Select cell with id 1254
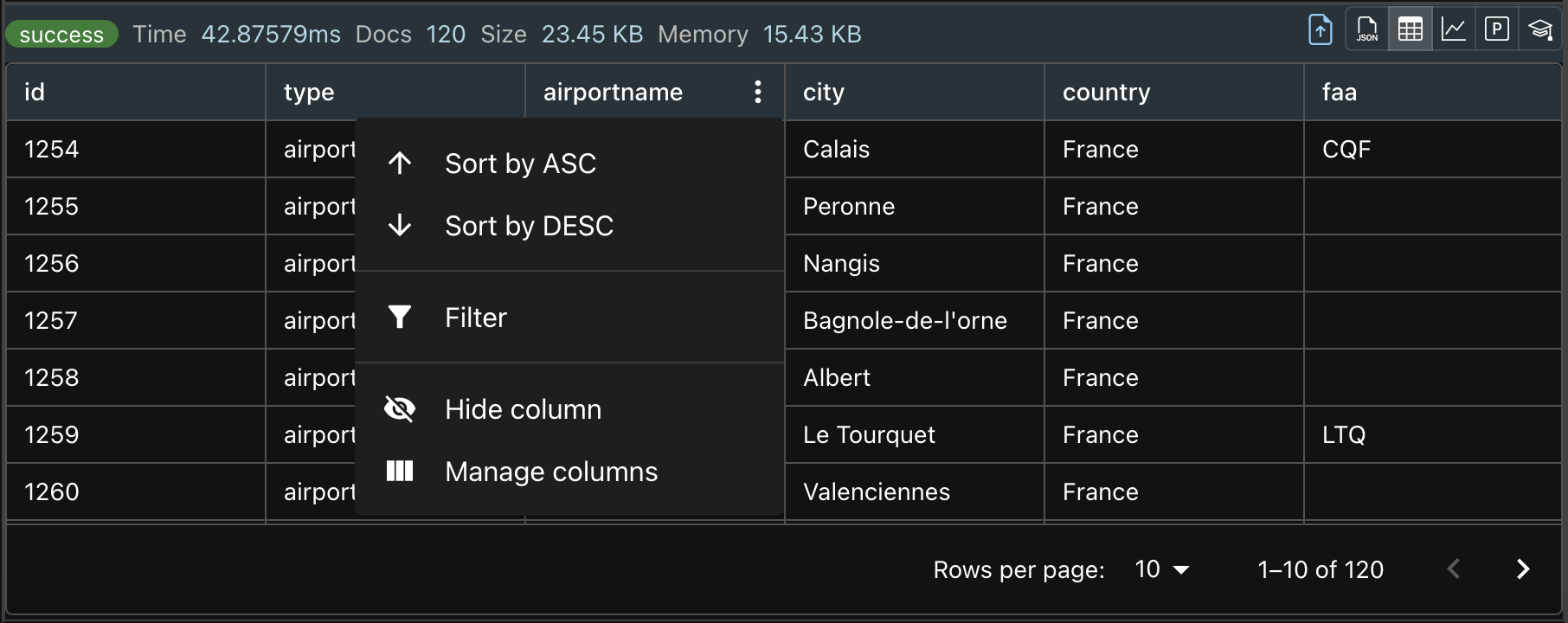 pos(136,149)
